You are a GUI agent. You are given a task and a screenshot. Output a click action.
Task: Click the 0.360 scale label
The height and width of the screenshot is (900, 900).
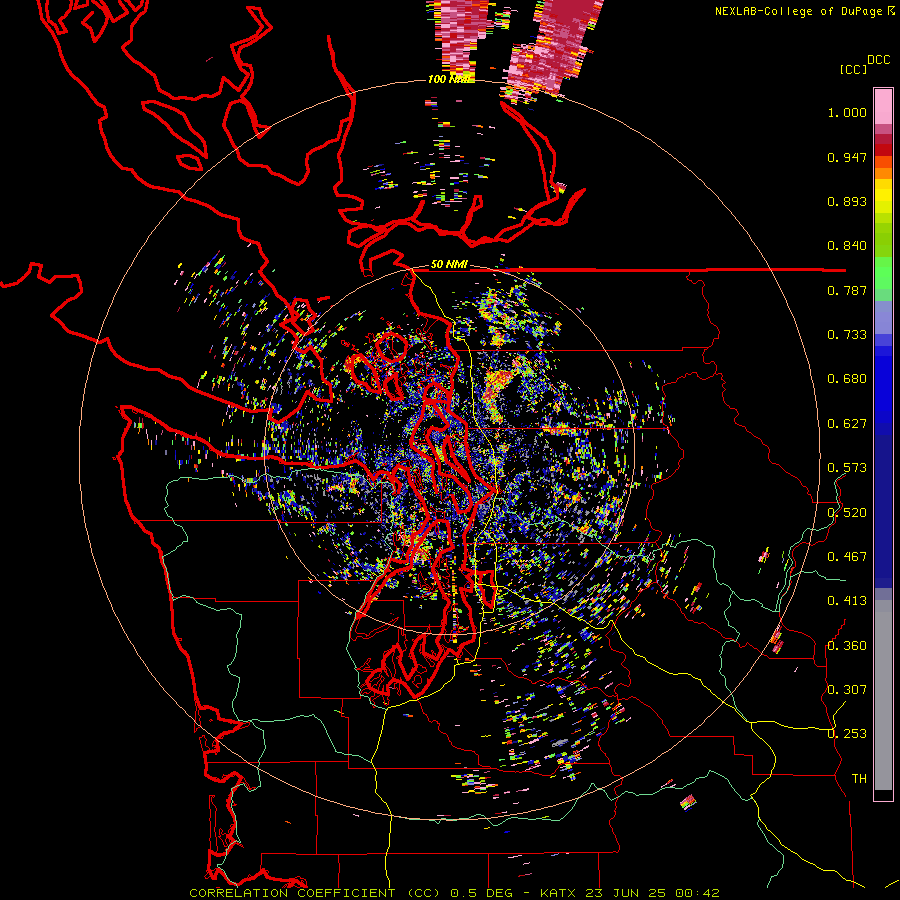coord(847,646)
